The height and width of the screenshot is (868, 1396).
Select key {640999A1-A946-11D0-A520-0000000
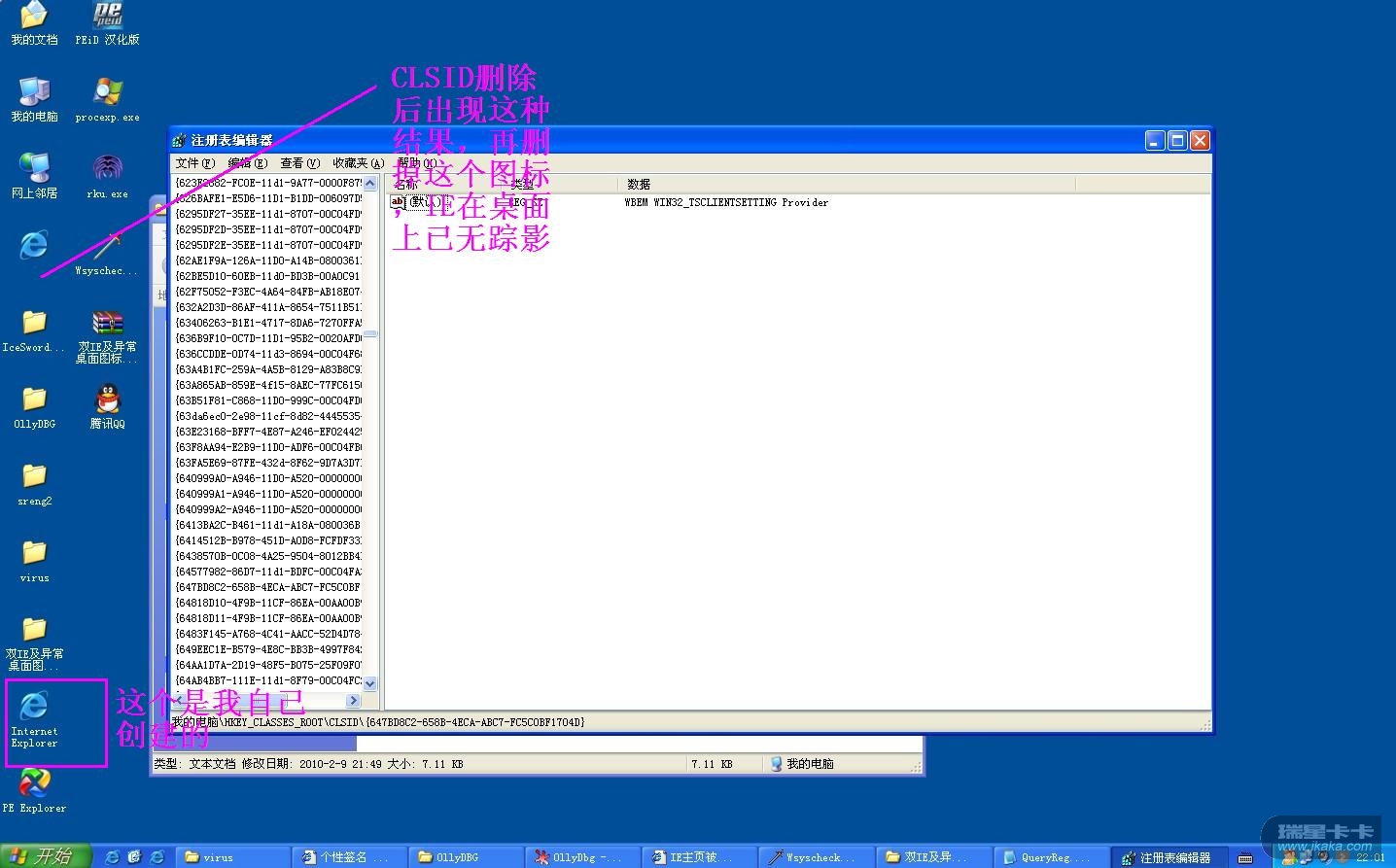(x=268, y=494)
